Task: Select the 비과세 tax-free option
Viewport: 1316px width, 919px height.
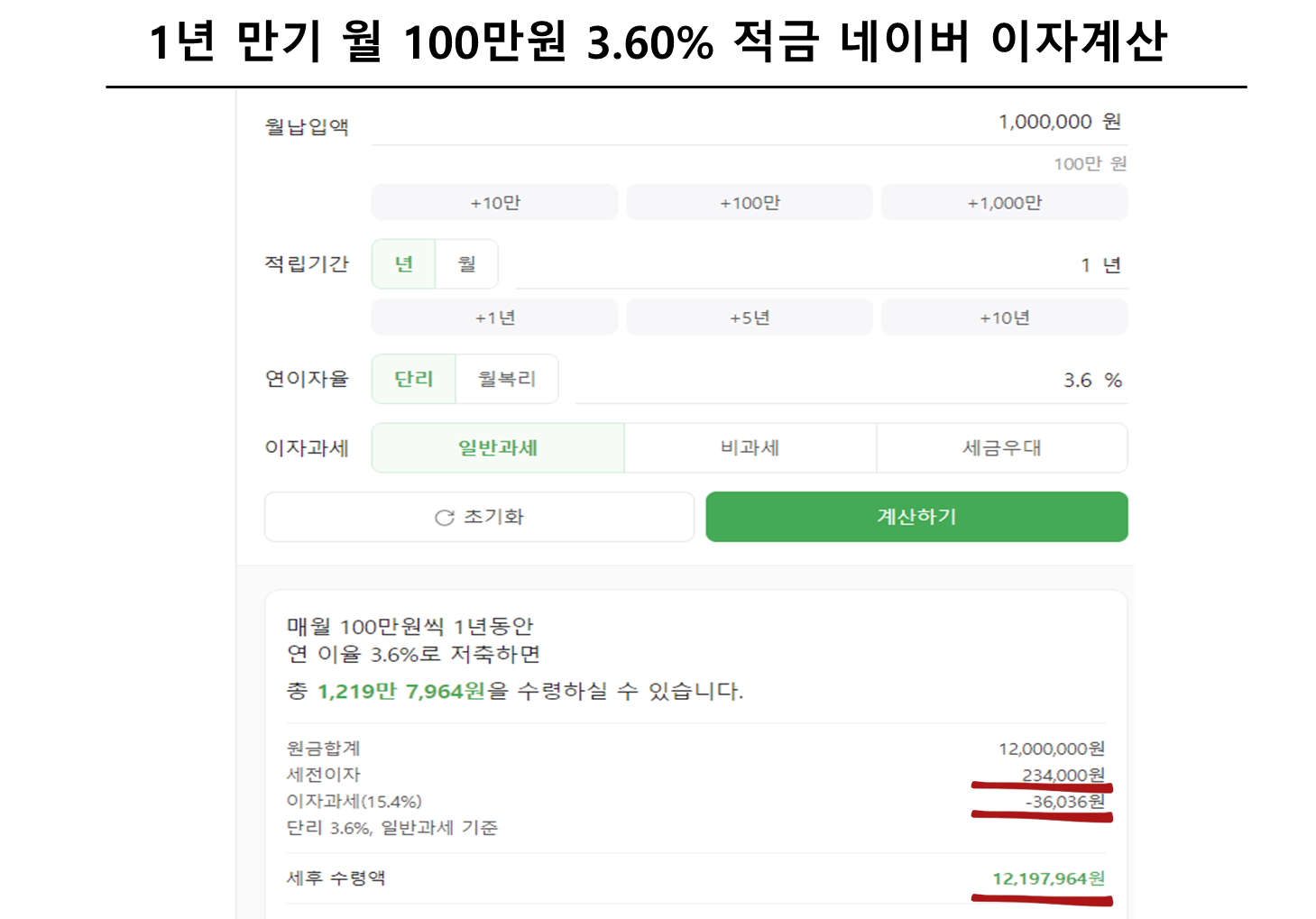Action: tap(750, 447)
